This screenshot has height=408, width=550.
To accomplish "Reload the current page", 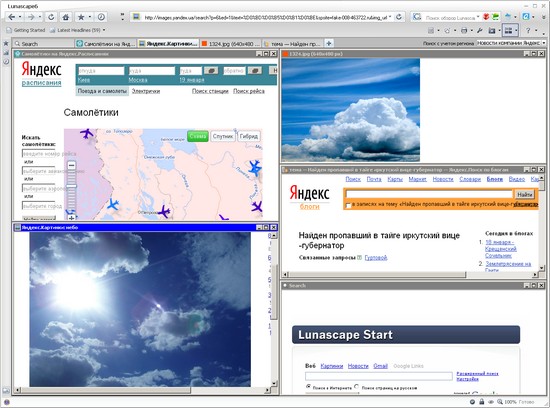I will point(51,17).
